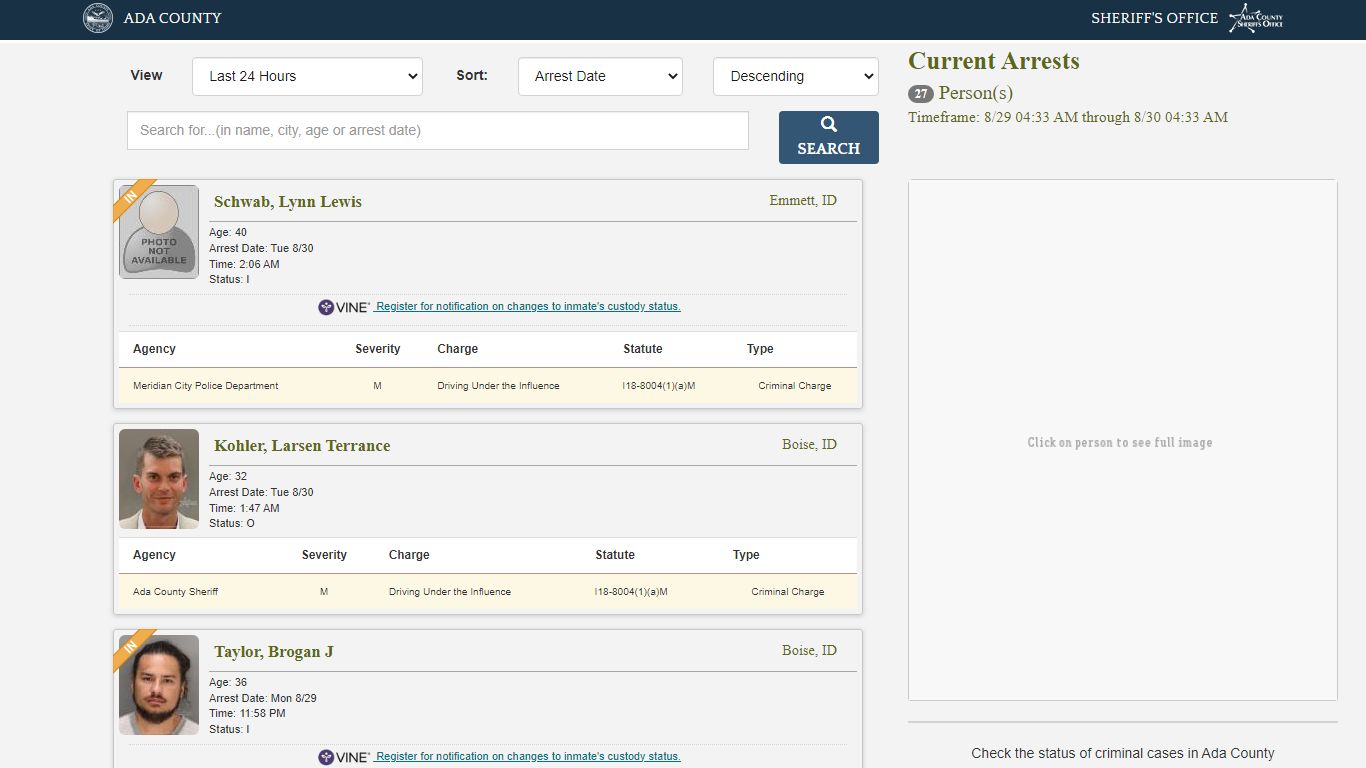1366x768 pixels.
Task: Click Schwab's Age: 40 text
Action: [228, 233]
